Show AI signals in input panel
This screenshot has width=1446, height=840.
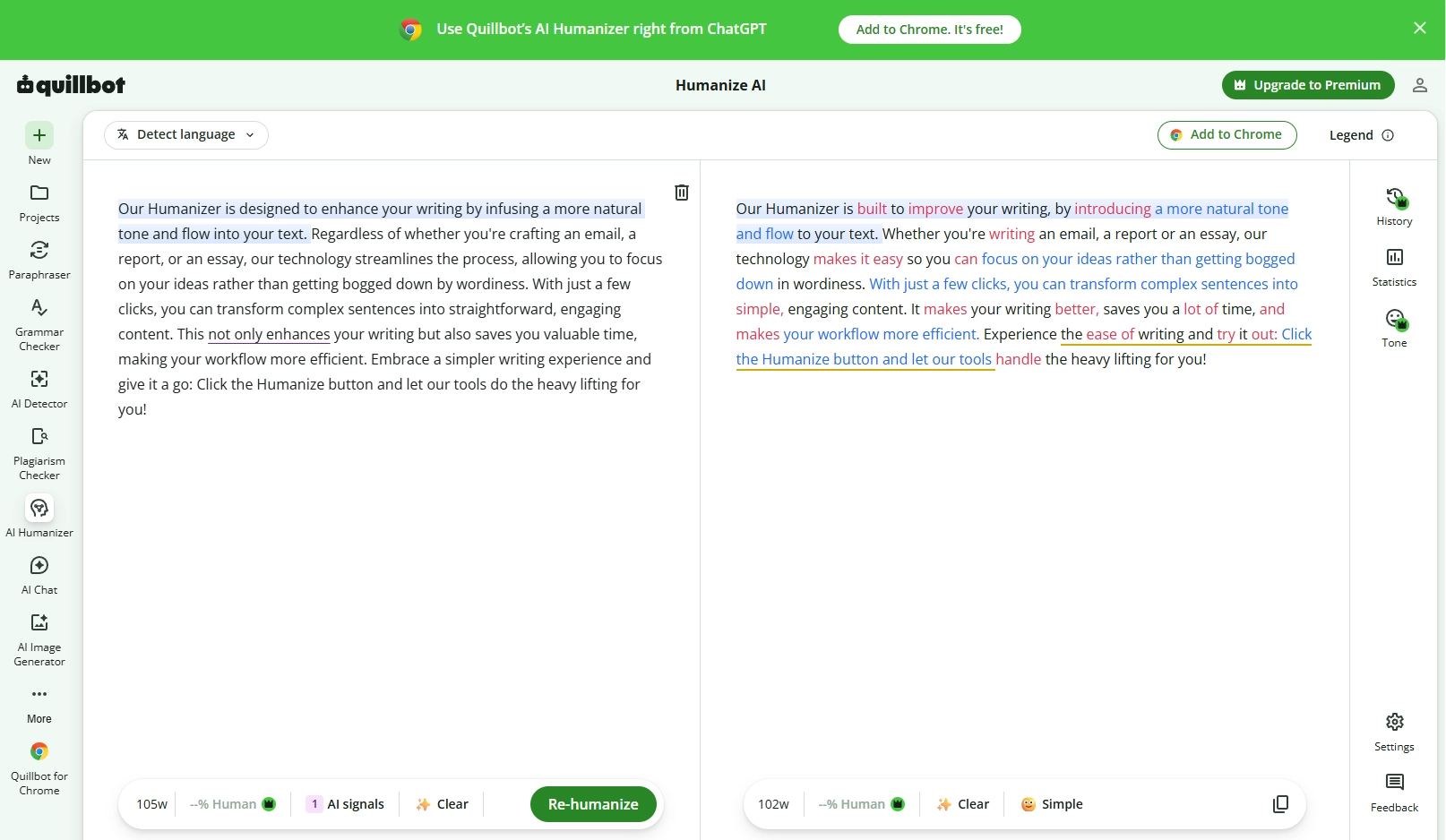click(345, 804)
